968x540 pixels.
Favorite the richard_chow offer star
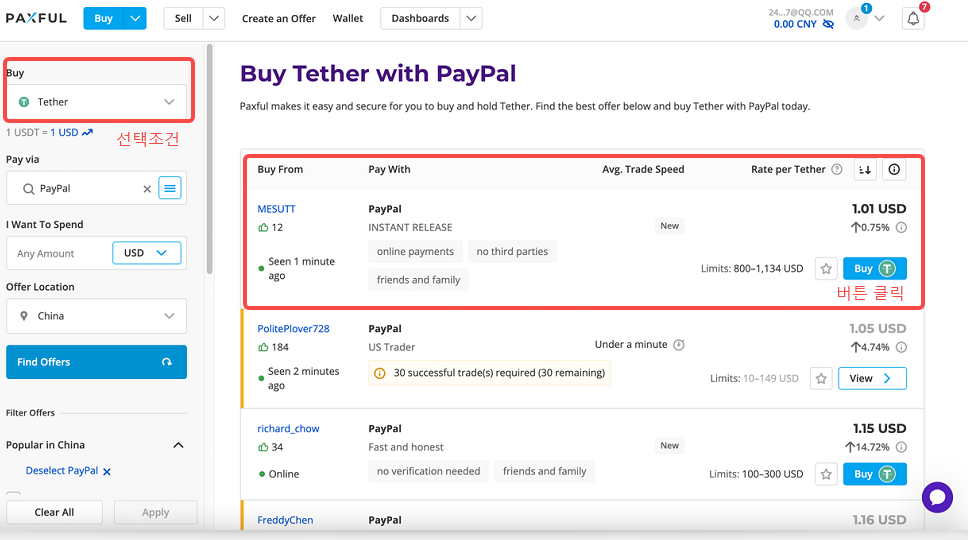826,474
